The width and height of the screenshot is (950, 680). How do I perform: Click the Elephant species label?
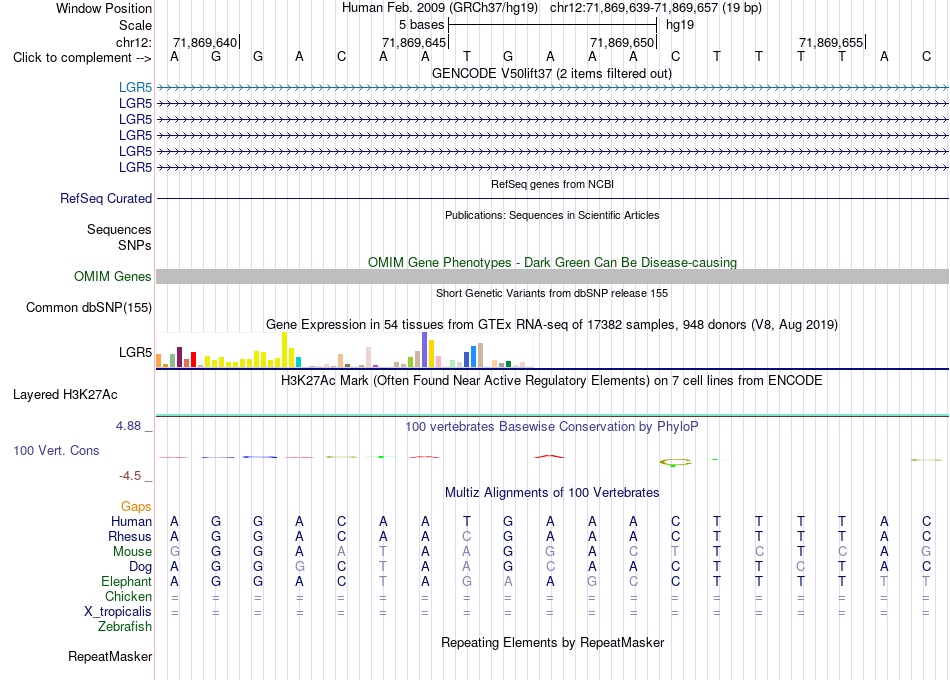[127, 581]
